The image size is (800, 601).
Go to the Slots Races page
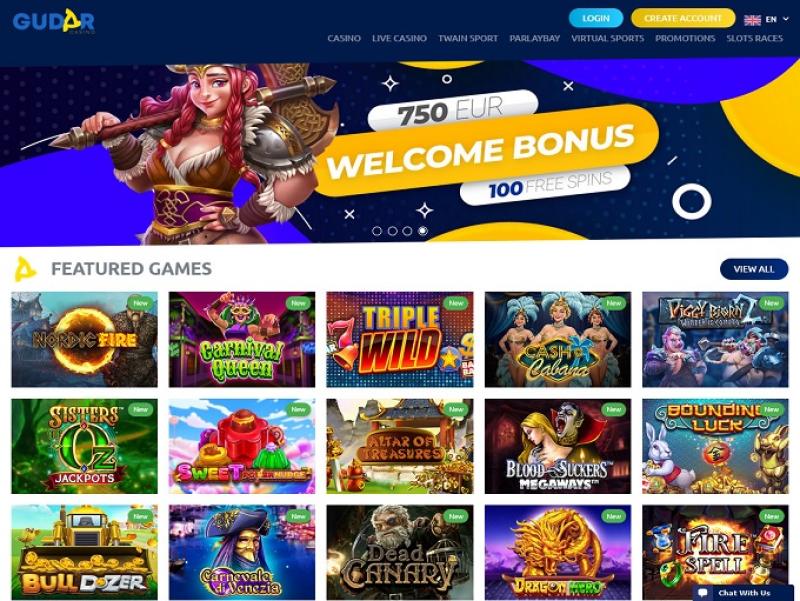click(755, 38)
